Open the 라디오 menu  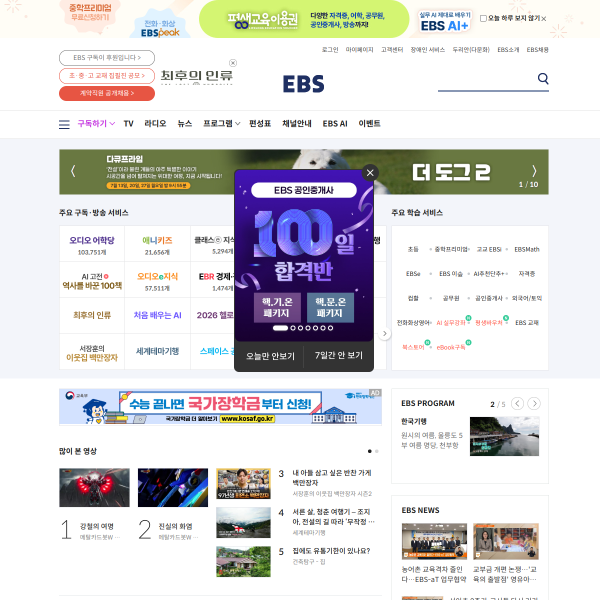tap(155, 123)
